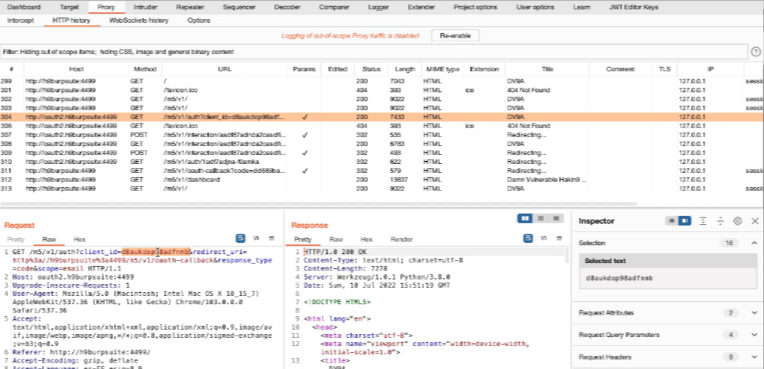The image size is (764, 369).
Task: Toggle \n non-printable characters in Response pane
Action: coord(544,238)
